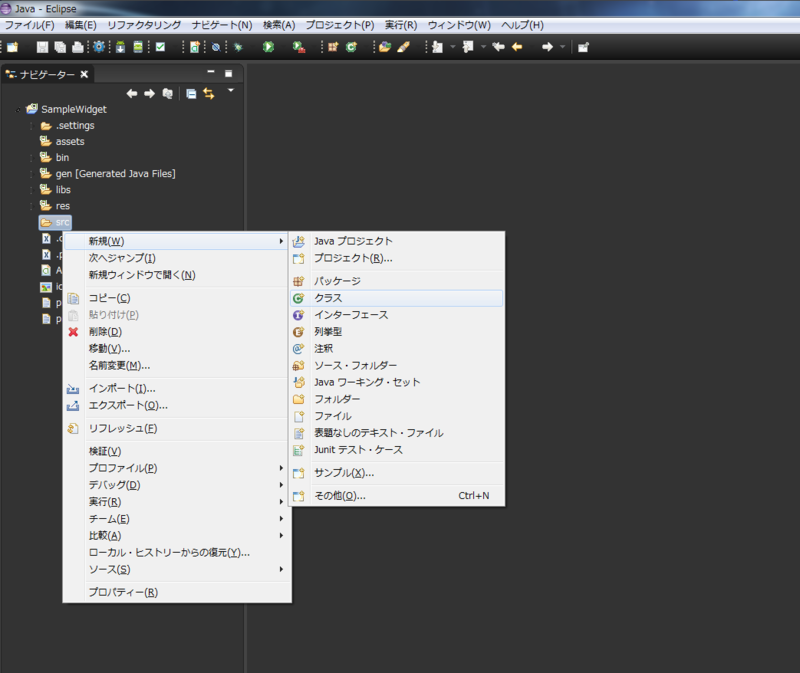Click the green Run toolbar icon
Viewport: 800px width, 673px height.
[x=268, y=47]
